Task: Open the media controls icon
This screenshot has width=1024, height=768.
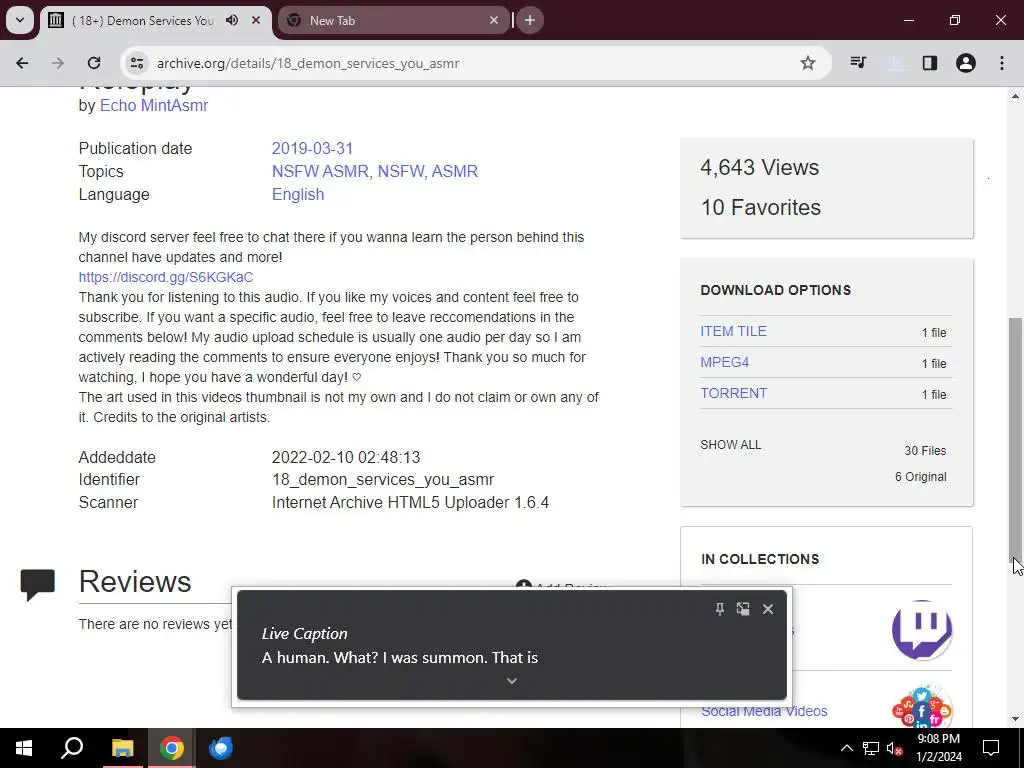Action: click(858, 63)
